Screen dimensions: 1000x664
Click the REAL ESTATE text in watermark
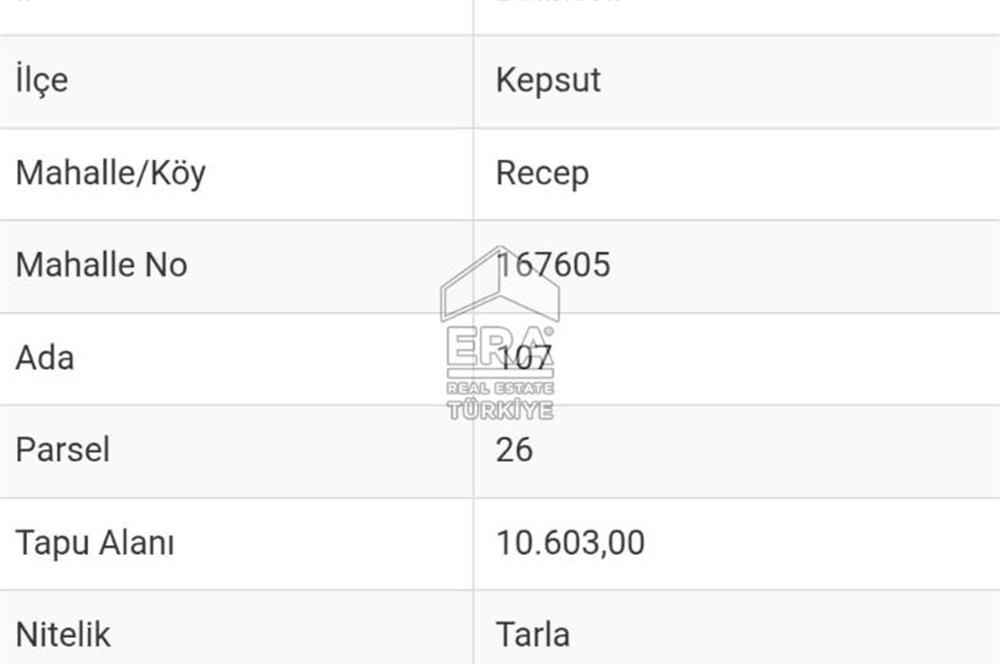point(500,388)
